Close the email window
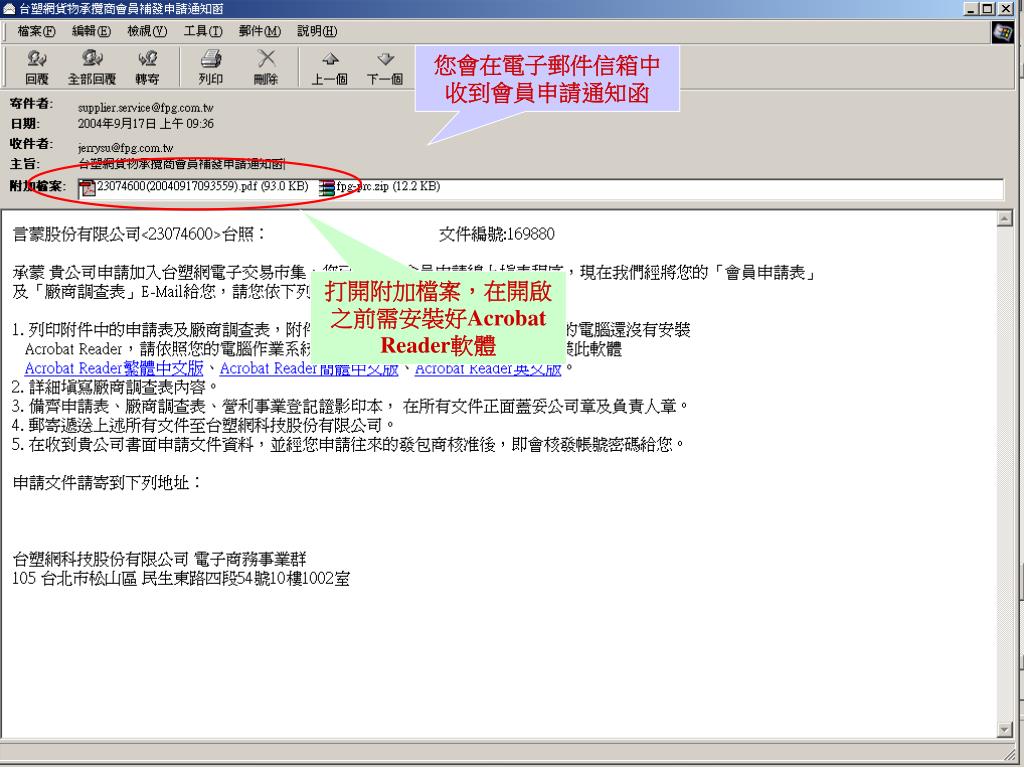Viewport: 1024px width, 768px height. 1006,8
